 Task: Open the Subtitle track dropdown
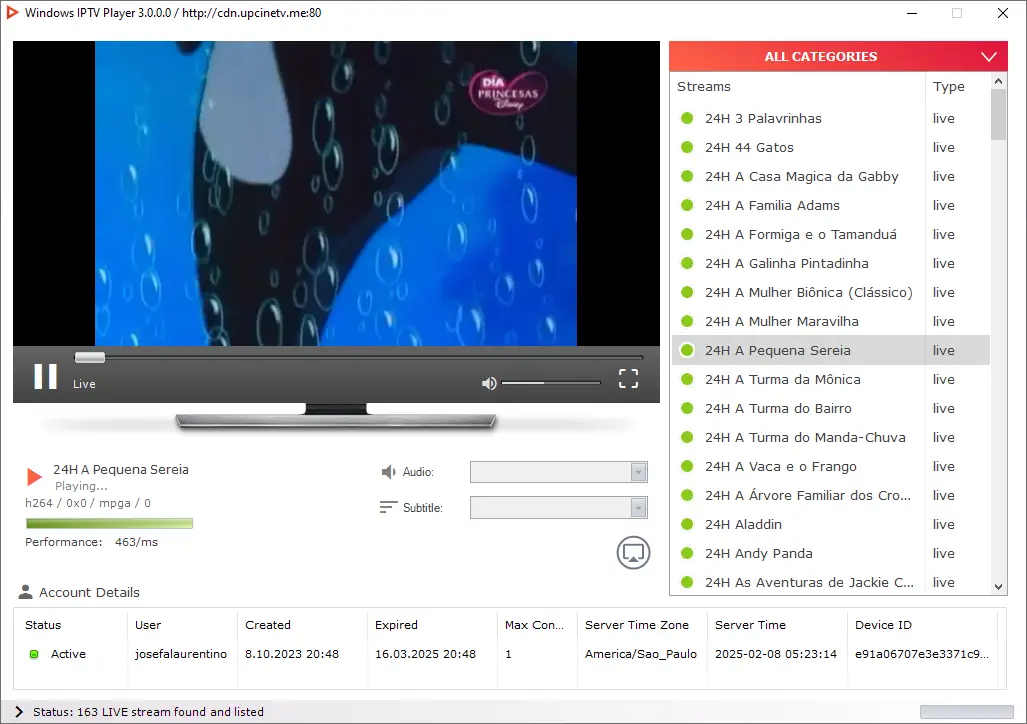(559, 507)
